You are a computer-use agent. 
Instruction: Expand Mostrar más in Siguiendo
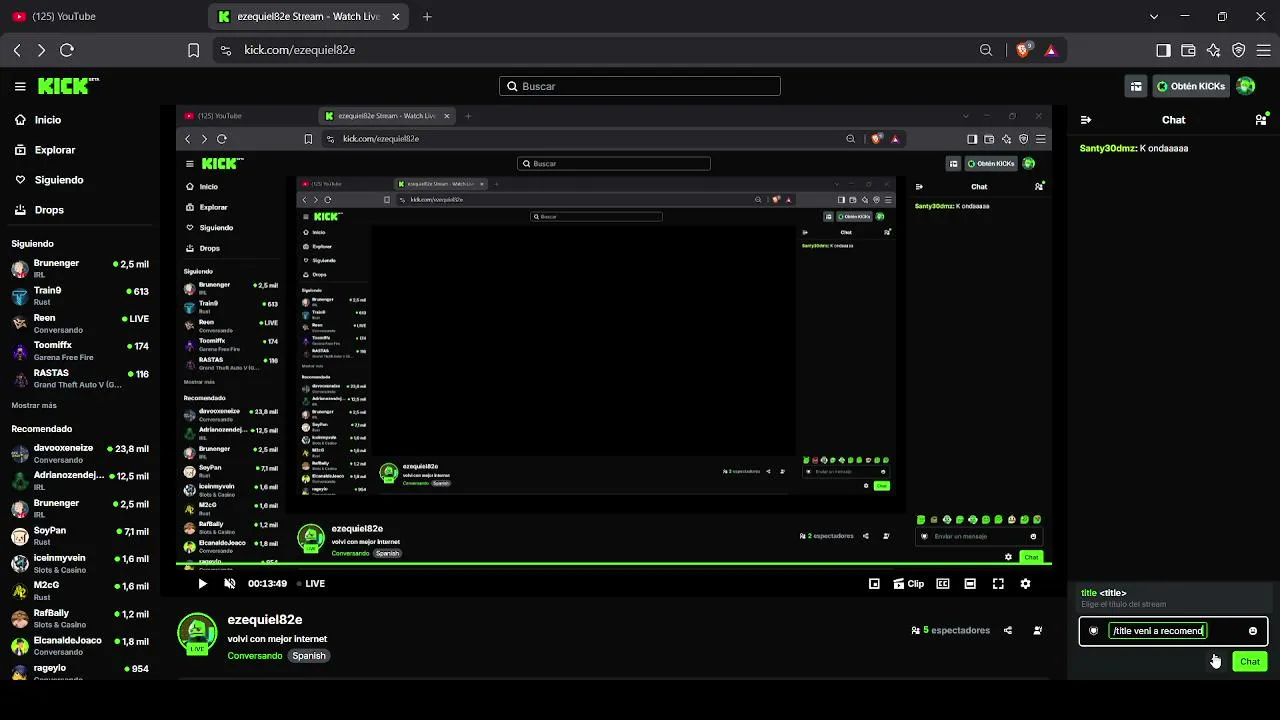point(34,406)
